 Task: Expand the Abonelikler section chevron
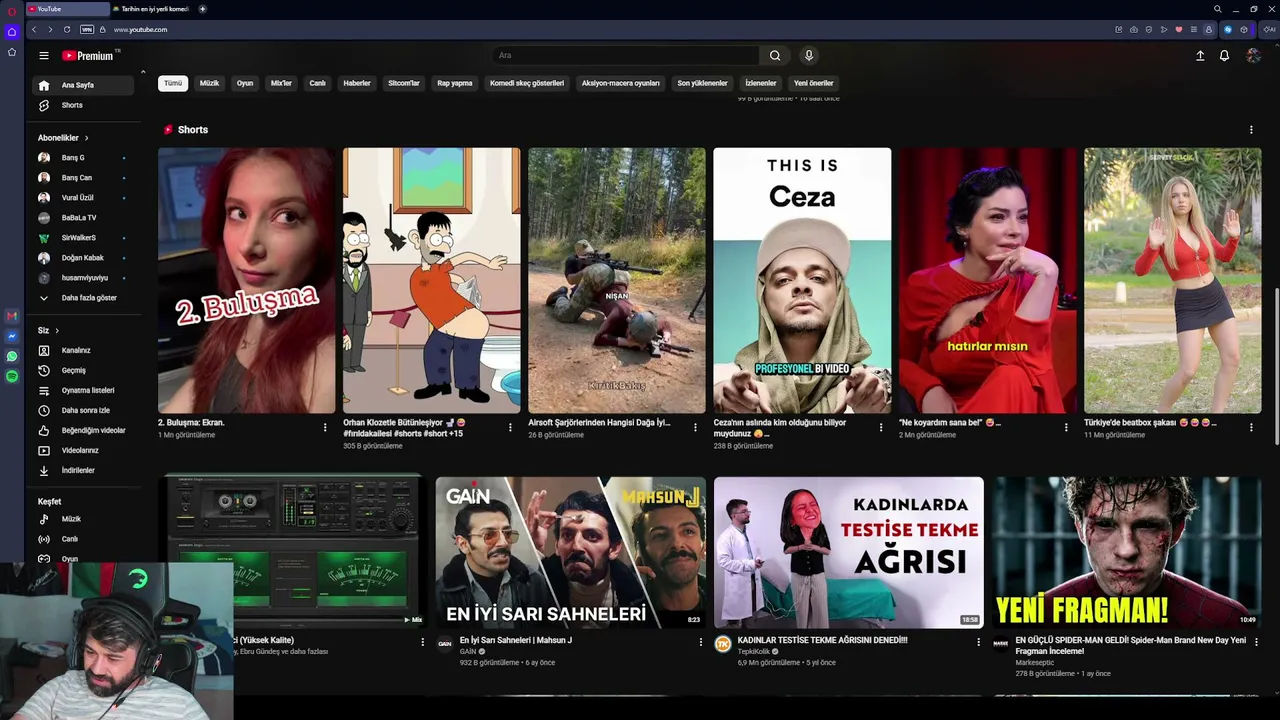[x=87, y=138]
